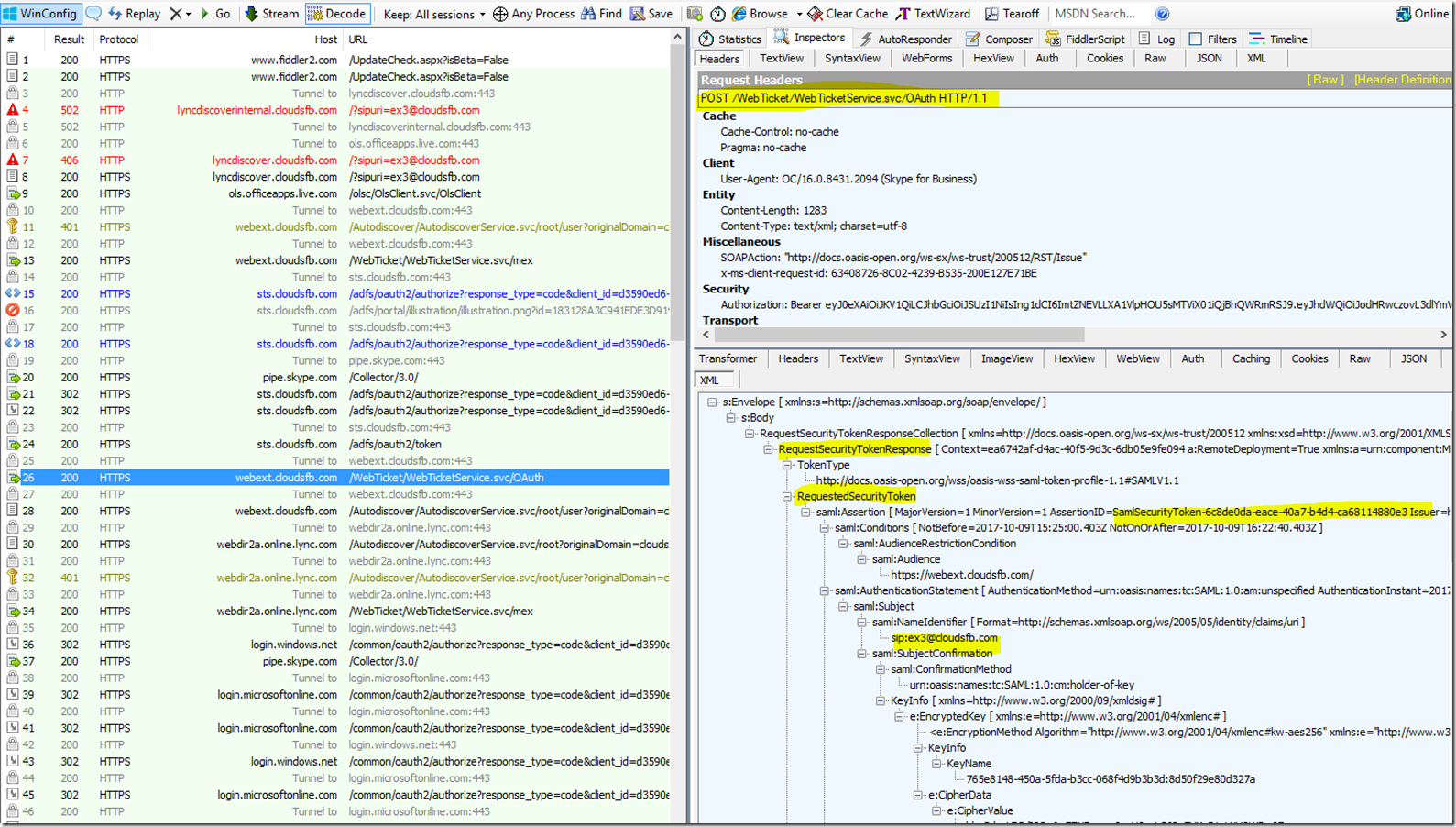Select session 15 sts.cloudsfb.com authorize
The image size is (1456, 827).
click(x=336, y=293)
